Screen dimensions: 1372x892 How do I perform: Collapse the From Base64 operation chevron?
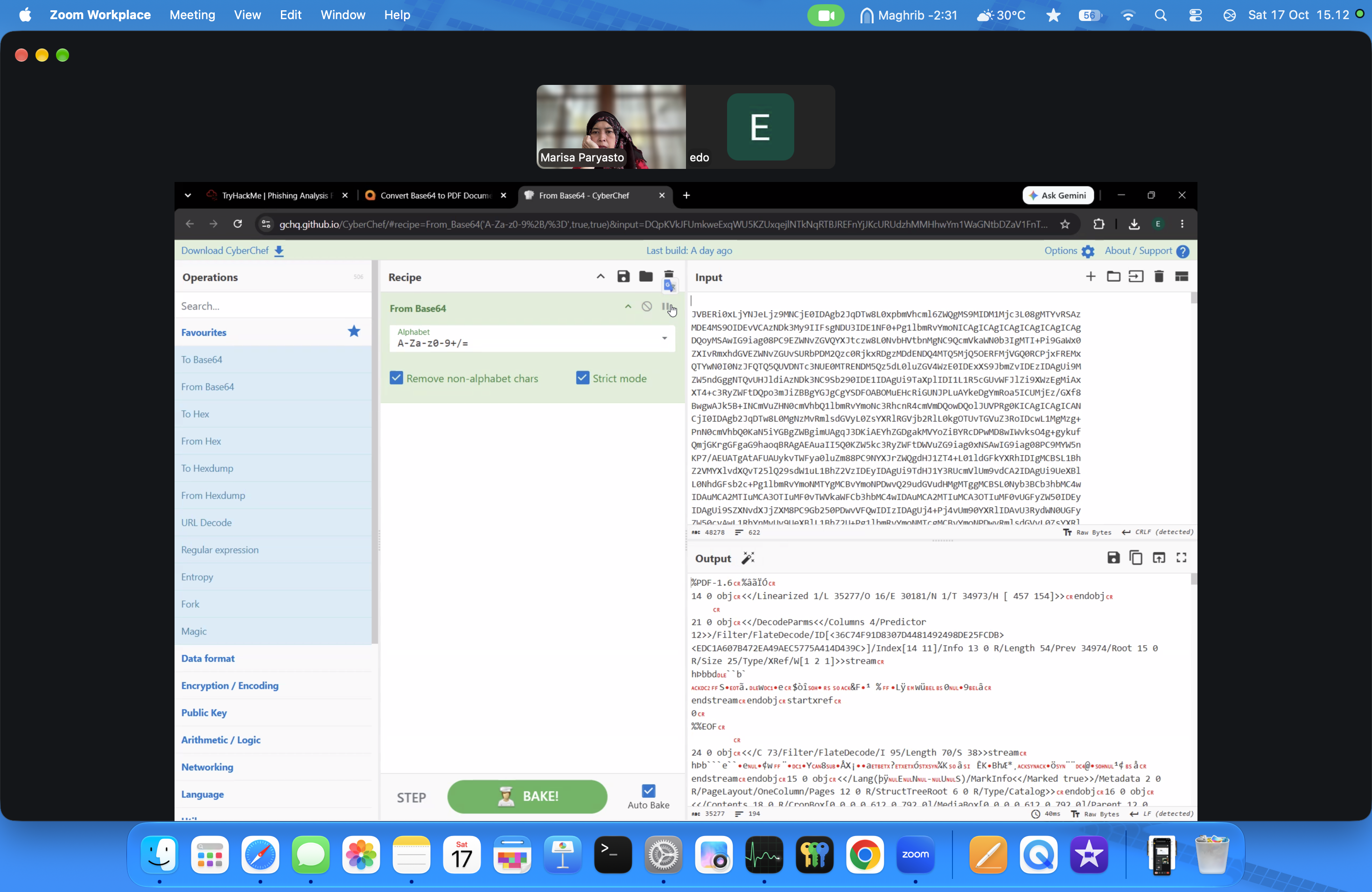point(628,307)
